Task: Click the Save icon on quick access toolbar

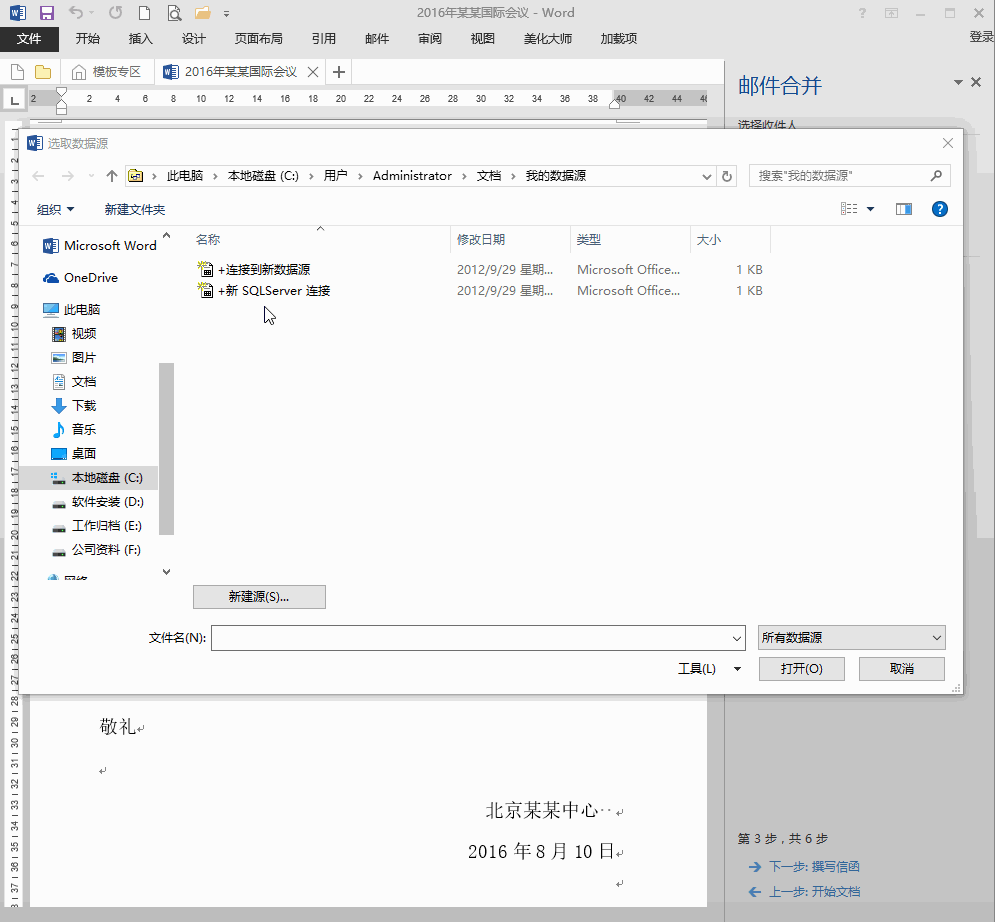Action: tap(47, 12)
